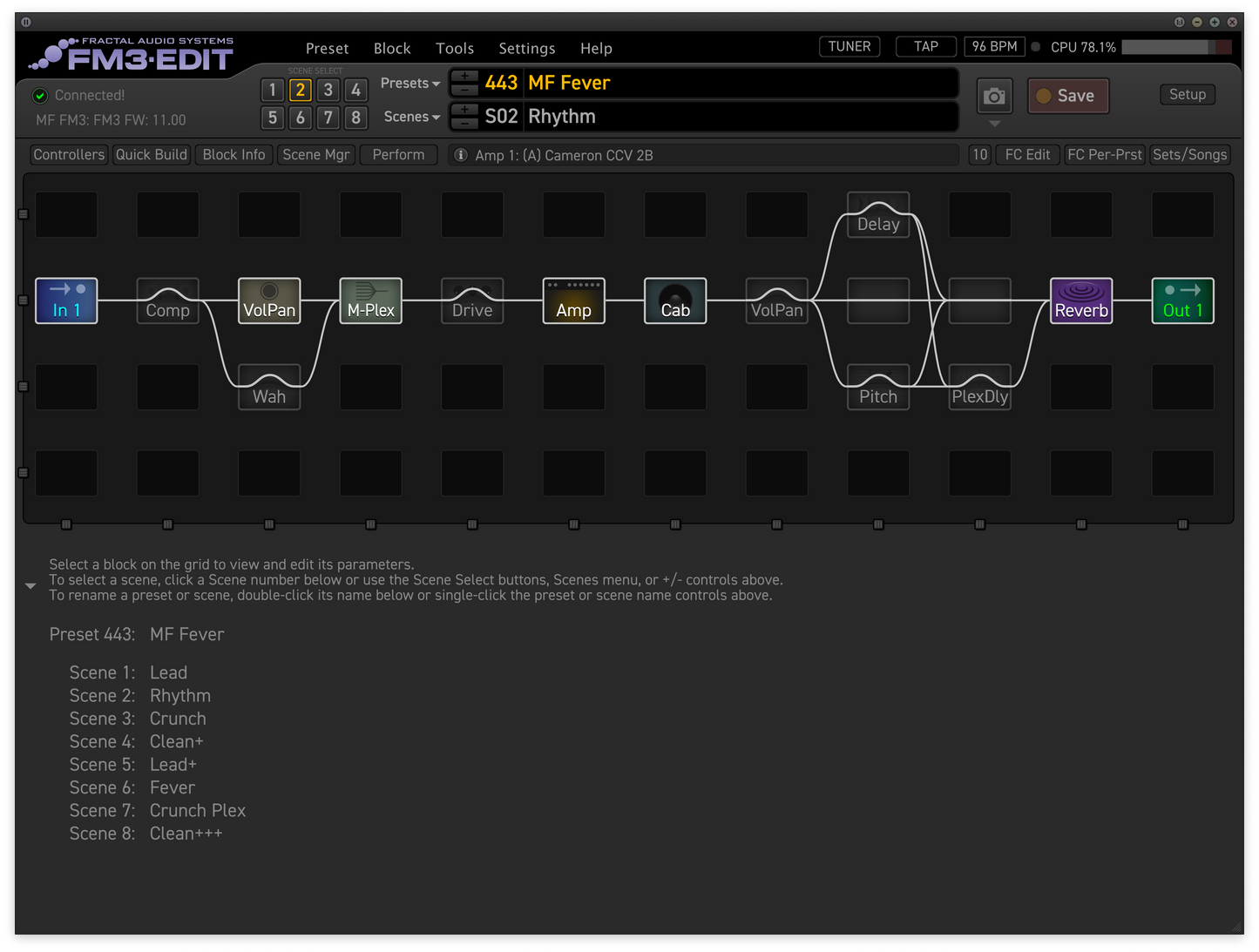Open the TUNER
This screenshot has width=1259, height=952.
(x=849, y=47)
